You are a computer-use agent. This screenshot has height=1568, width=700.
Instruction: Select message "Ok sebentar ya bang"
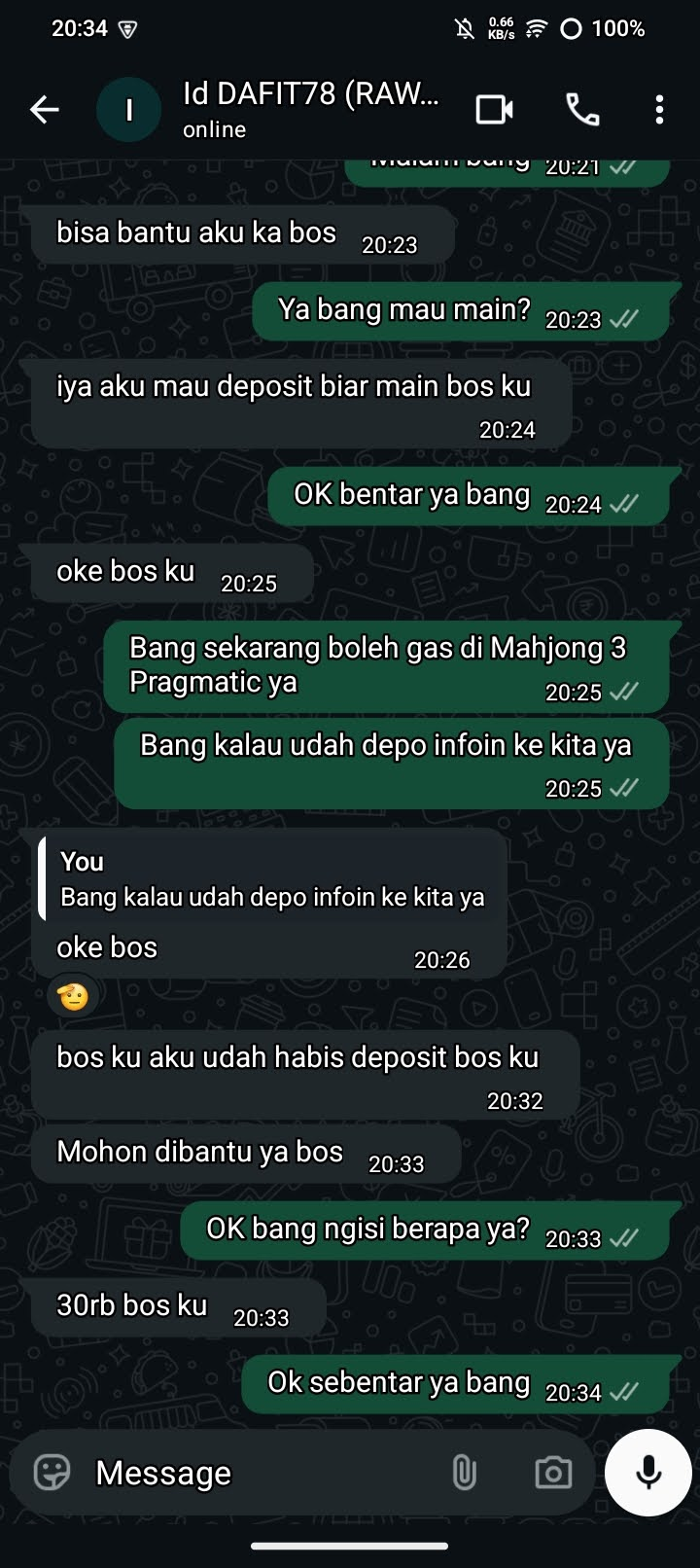click(x=455, y=1384)
